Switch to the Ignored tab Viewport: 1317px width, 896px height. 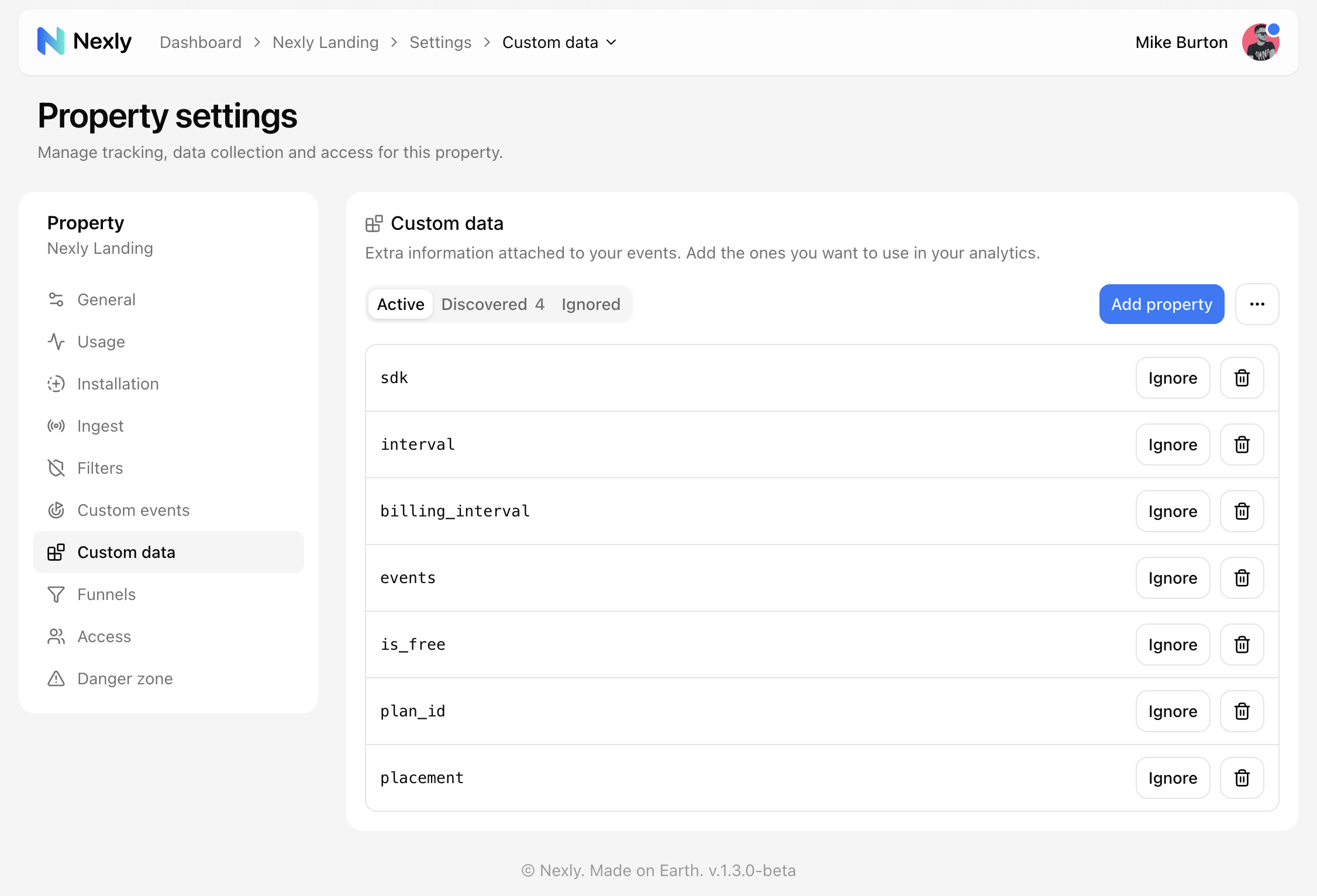pos(591,304)
